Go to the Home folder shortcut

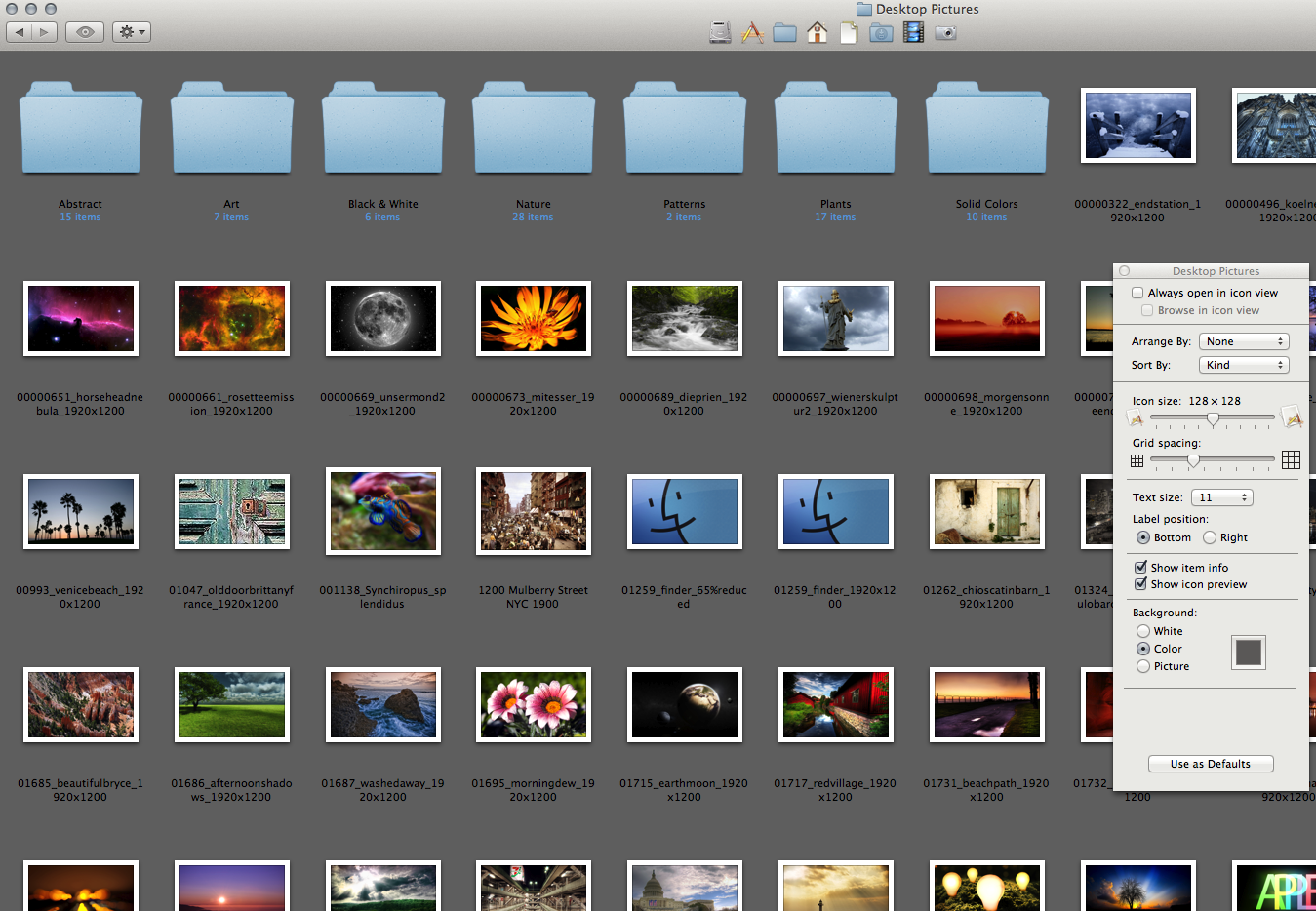[818, 33]
